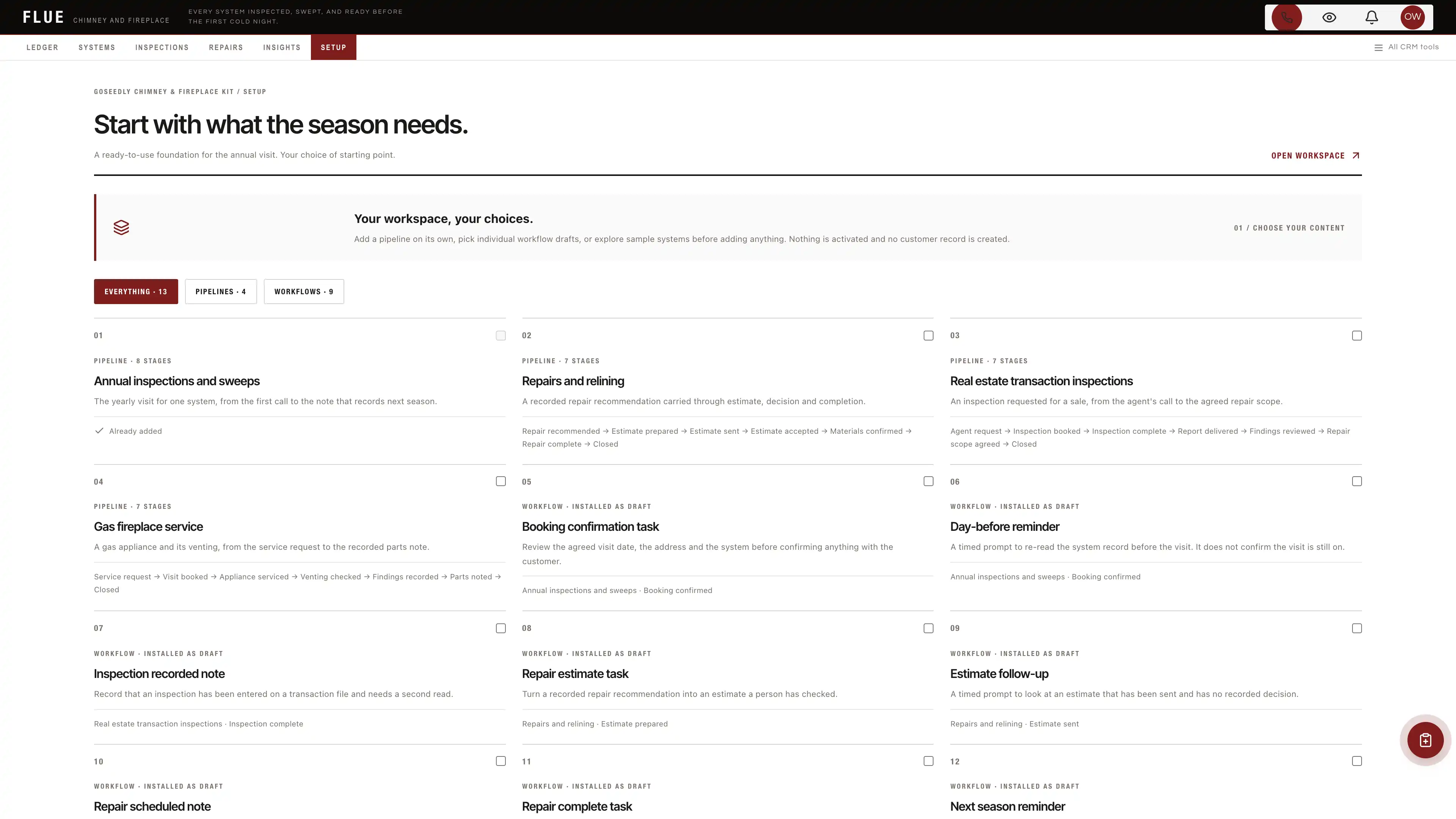Screen dimensions: 1456x819
Task: Click the floating clipboard add button
Action: [x=1426, y=740]
